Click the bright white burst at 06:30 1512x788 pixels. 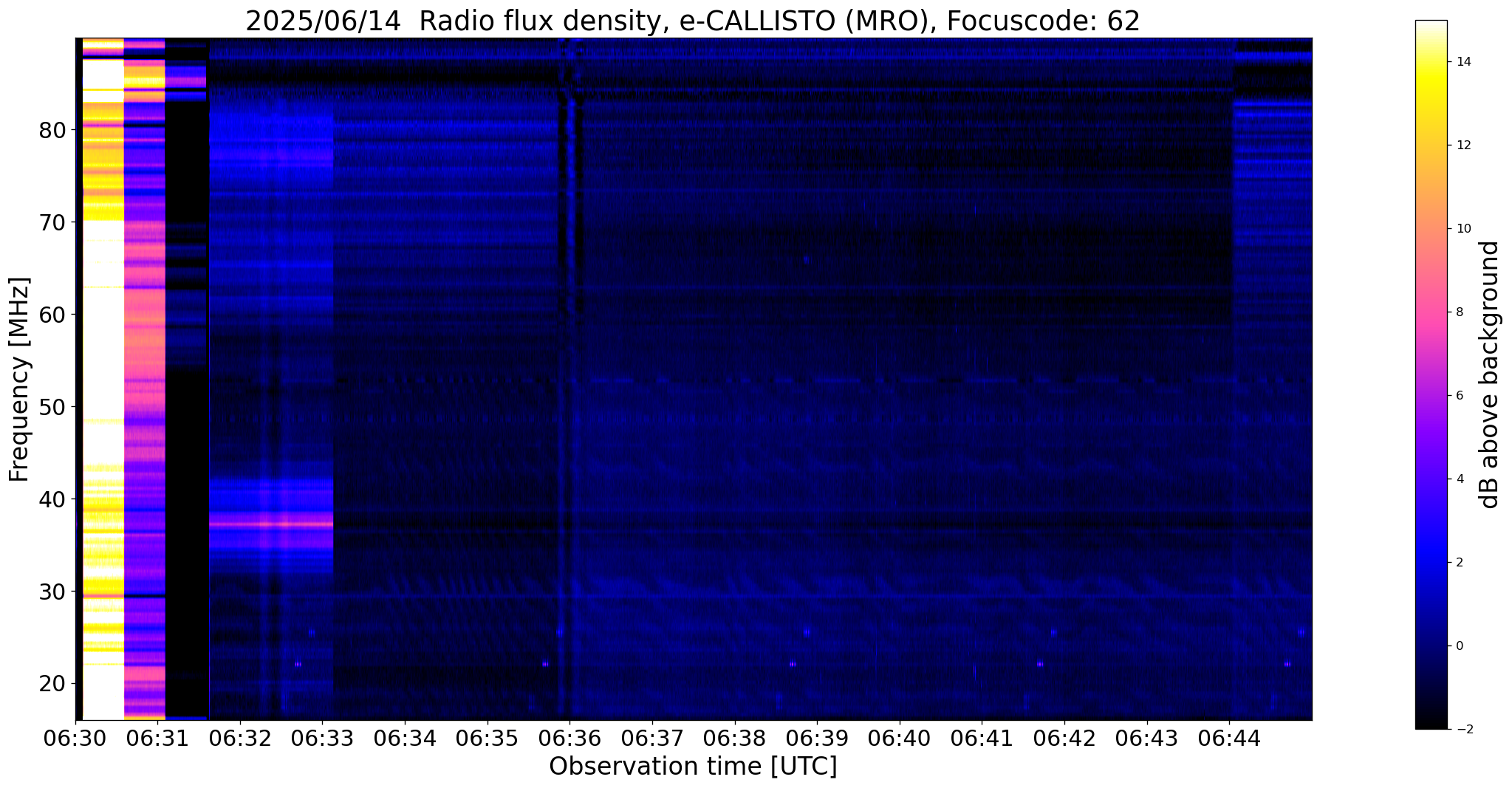[103, 379]
